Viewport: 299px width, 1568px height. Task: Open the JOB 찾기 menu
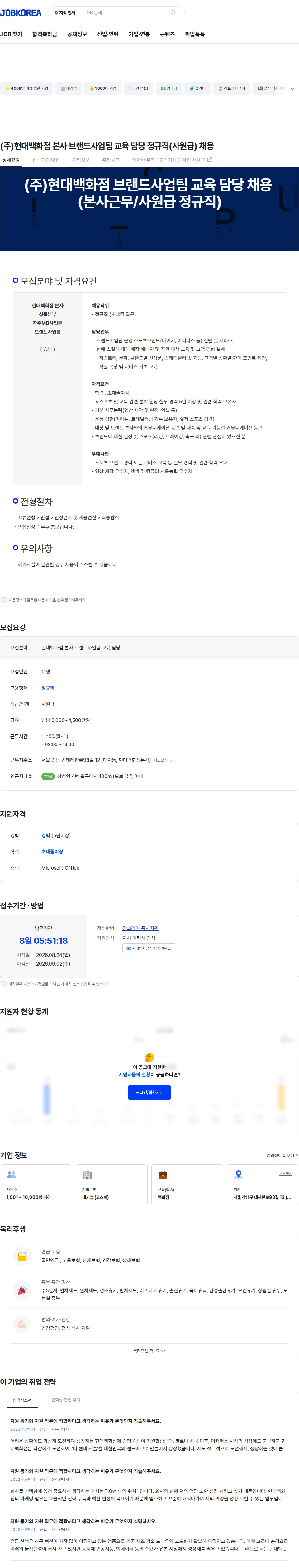click(x=11, y=34)
